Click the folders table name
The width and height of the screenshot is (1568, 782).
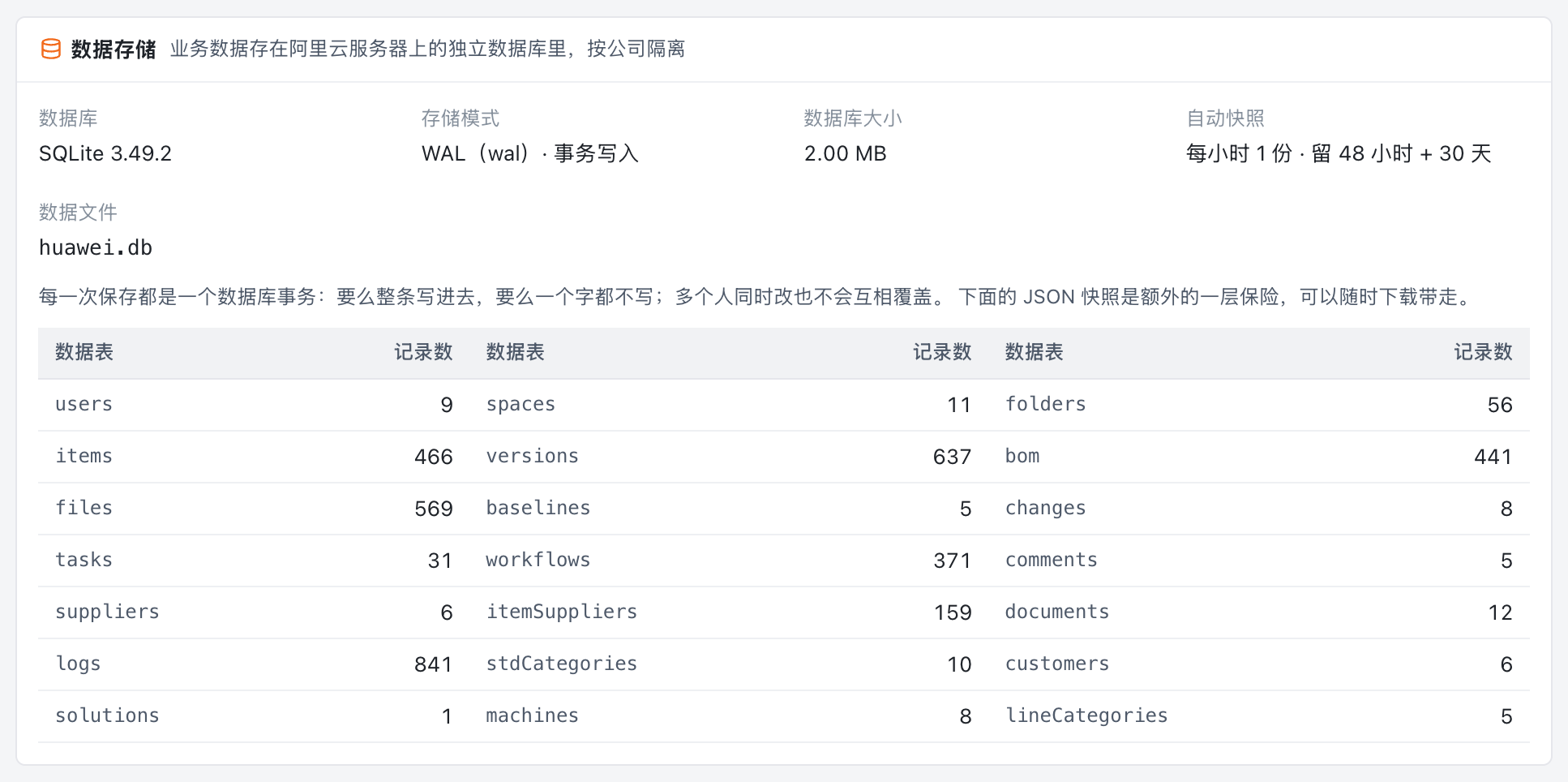(x=1046, y=404)
